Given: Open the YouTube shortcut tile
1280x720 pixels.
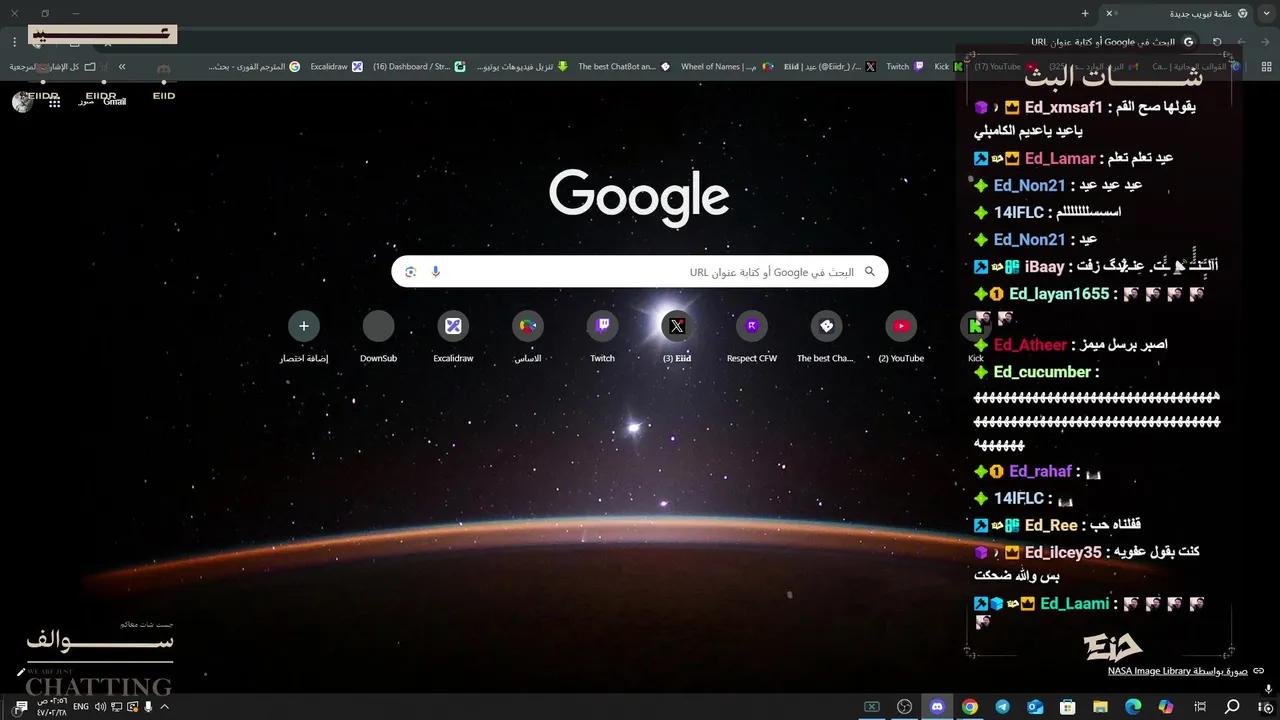Looking at the screenshot, I should click(901, 336).
